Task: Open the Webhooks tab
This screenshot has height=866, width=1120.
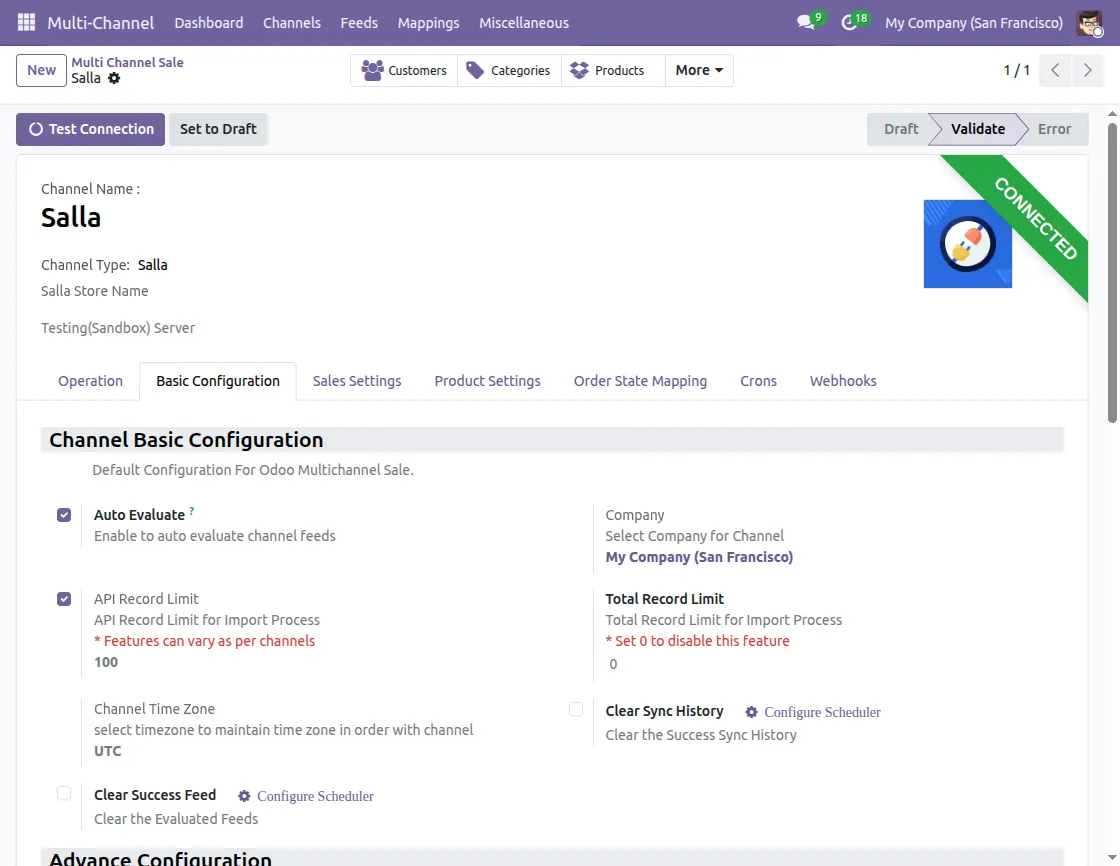Action: [x=842, y=381]
